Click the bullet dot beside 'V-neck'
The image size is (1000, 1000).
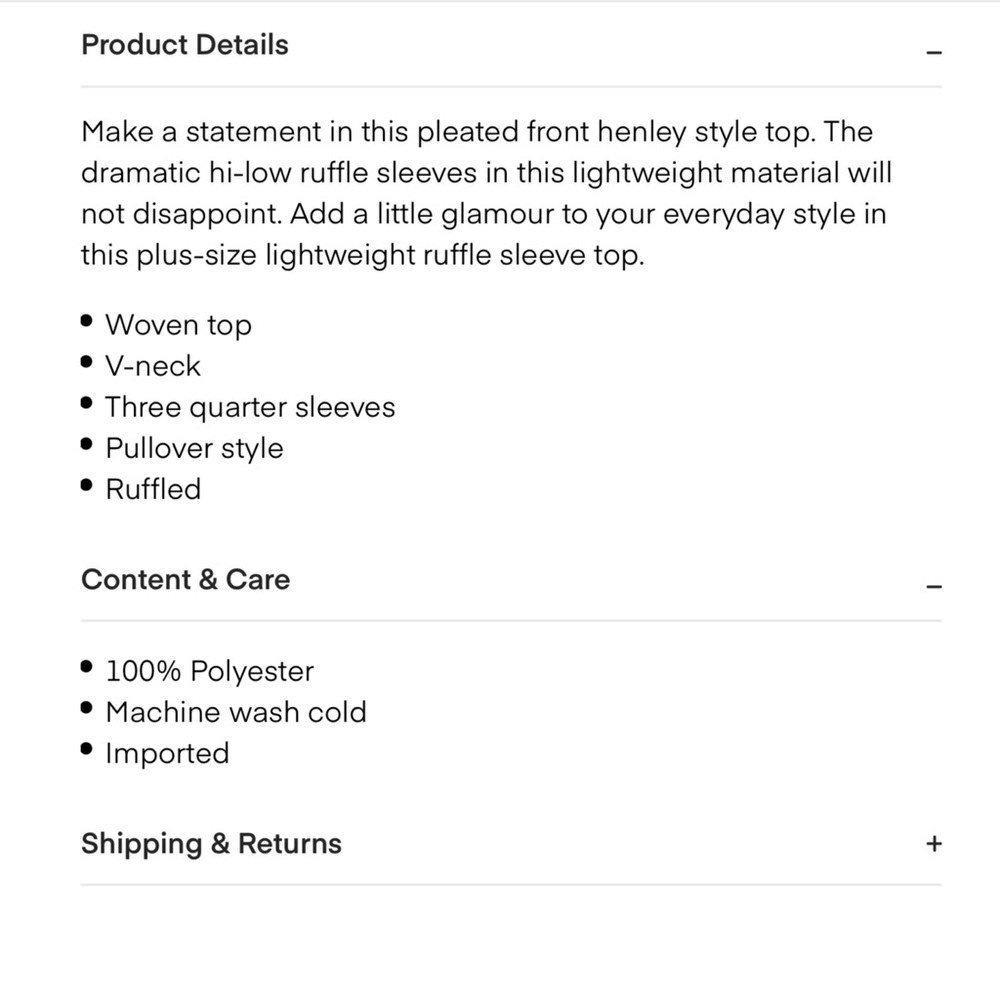click(87, 362)
